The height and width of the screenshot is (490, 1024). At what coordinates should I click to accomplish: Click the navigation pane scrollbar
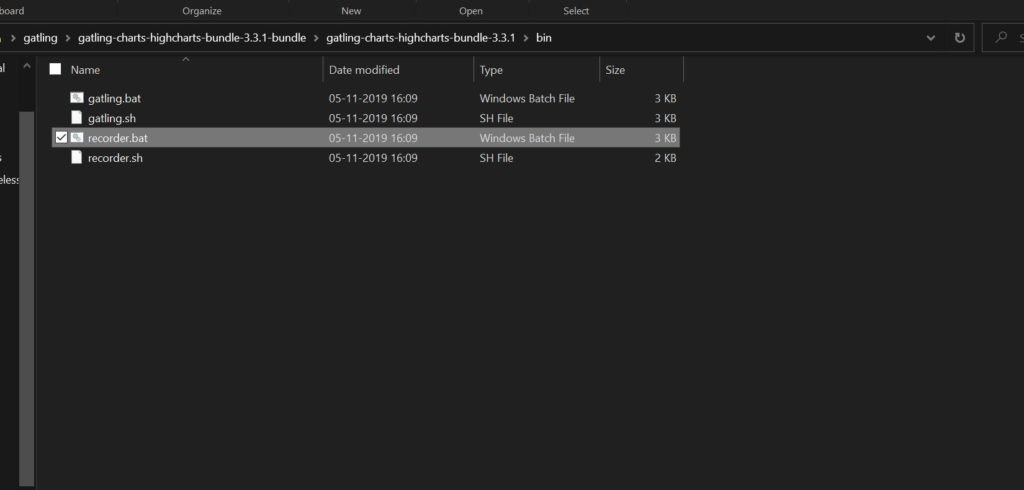(x=26, y=297)
